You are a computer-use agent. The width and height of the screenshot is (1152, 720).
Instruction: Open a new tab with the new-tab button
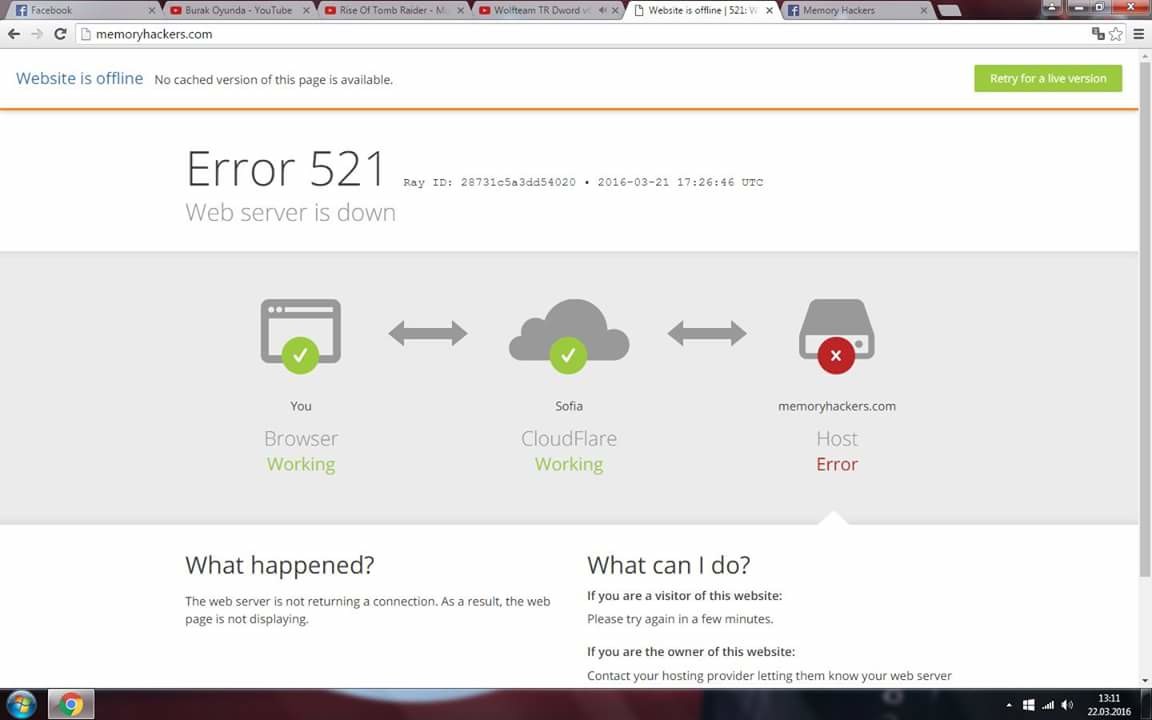point(950,11)
